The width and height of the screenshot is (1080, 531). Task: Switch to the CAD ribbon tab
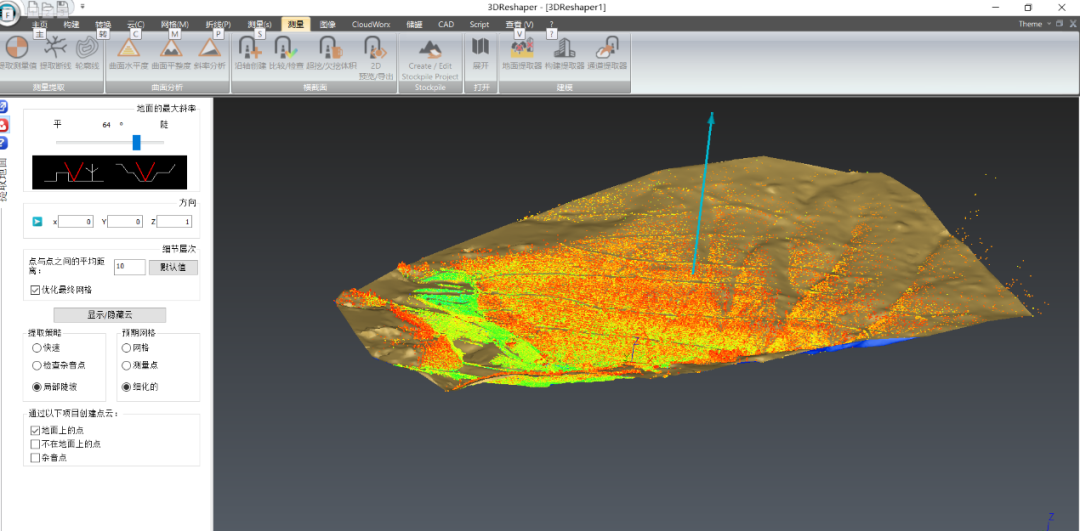coord(446,24)
